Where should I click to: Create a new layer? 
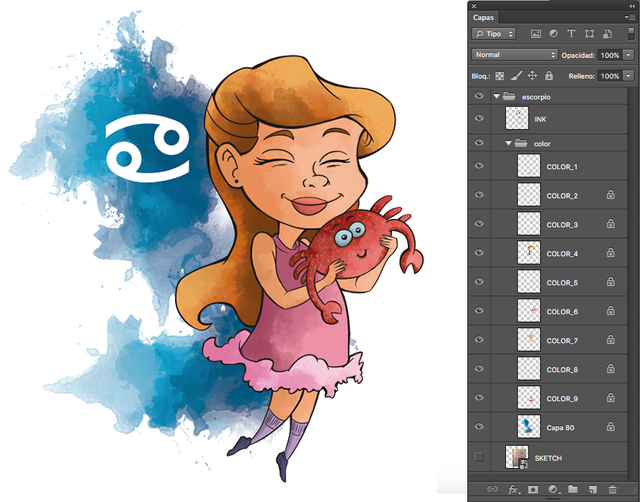pyautogui.click(x=593, y=489)
